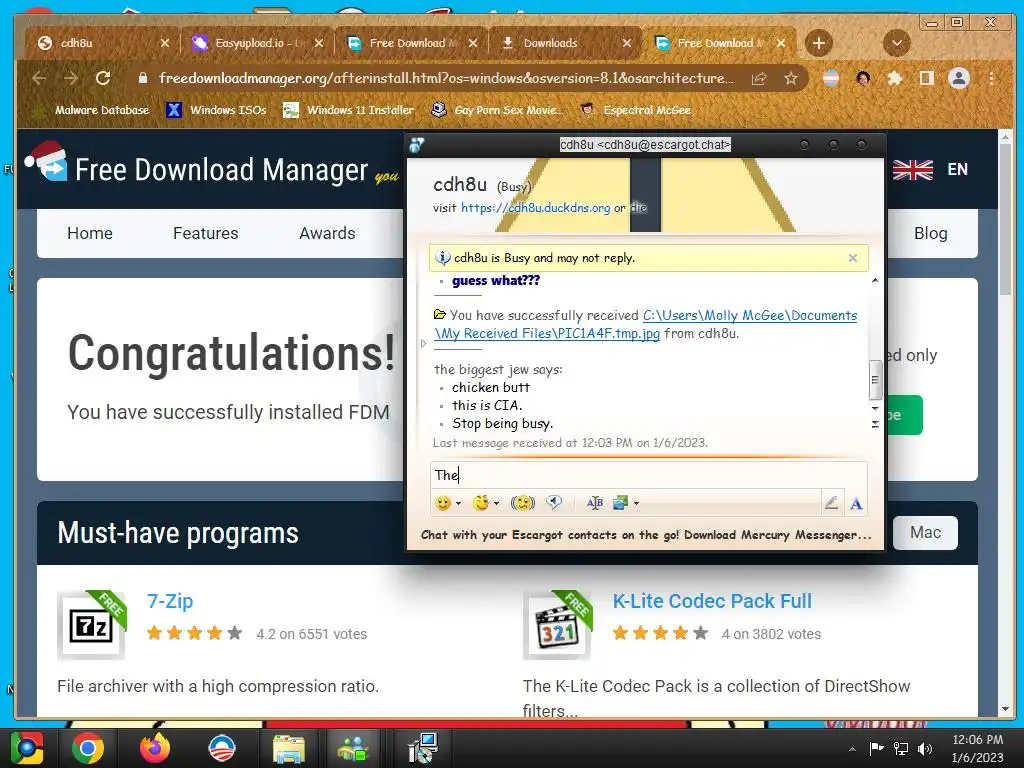Viewport: 1024px width, 768px height.
Task: Open the Features menu on FDM site
Action: tap(206, 233)
